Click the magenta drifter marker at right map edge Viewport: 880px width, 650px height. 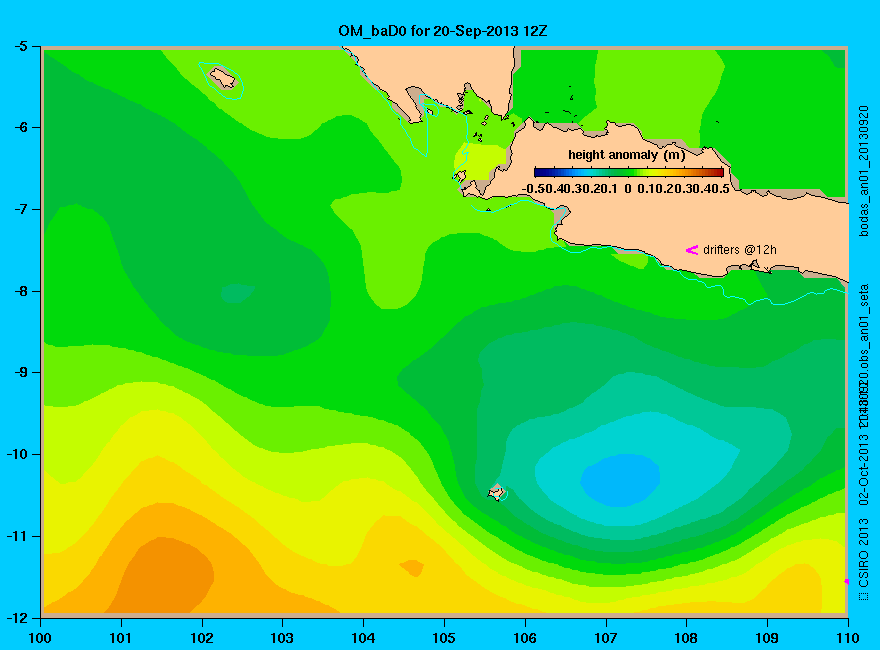pyautogui.click(x=846, y=582)
